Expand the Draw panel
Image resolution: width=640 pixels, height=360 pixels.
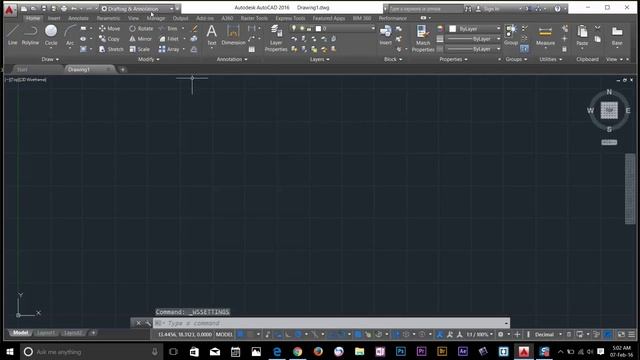click(x=50, y=59)
